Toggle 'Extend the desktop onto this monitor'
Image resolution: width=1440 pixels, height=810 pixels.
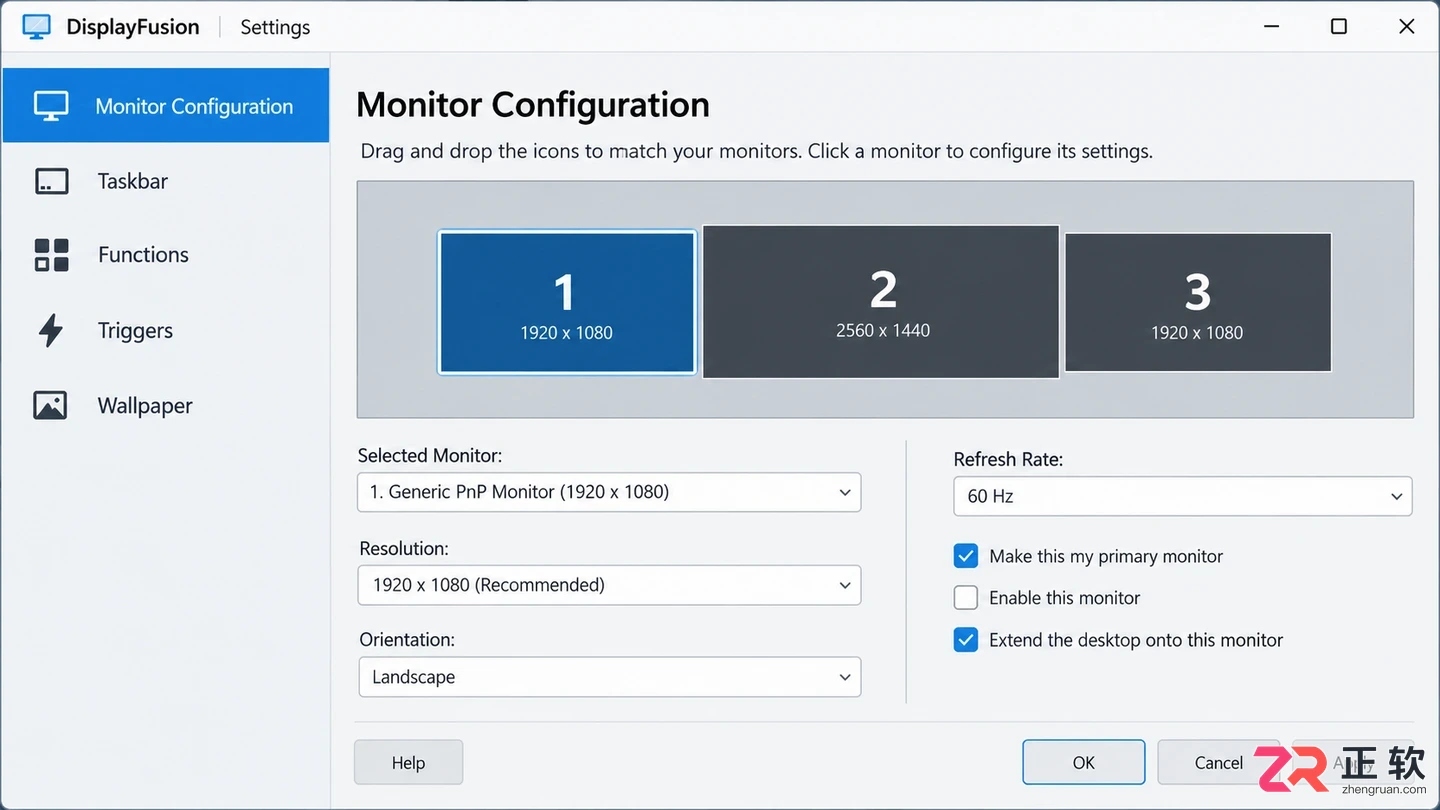click(965, 640)
